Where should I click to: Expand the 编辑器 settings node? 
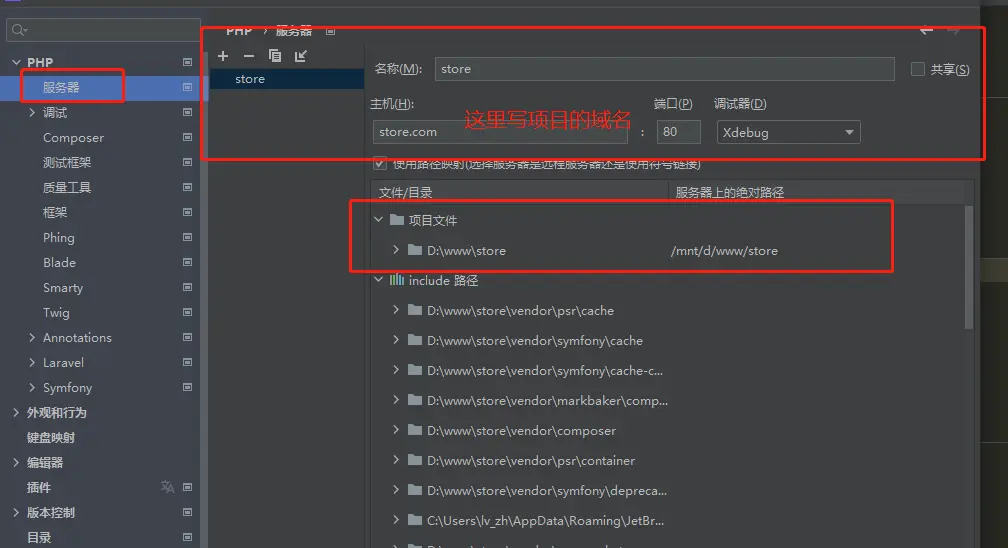coord(16,462)
